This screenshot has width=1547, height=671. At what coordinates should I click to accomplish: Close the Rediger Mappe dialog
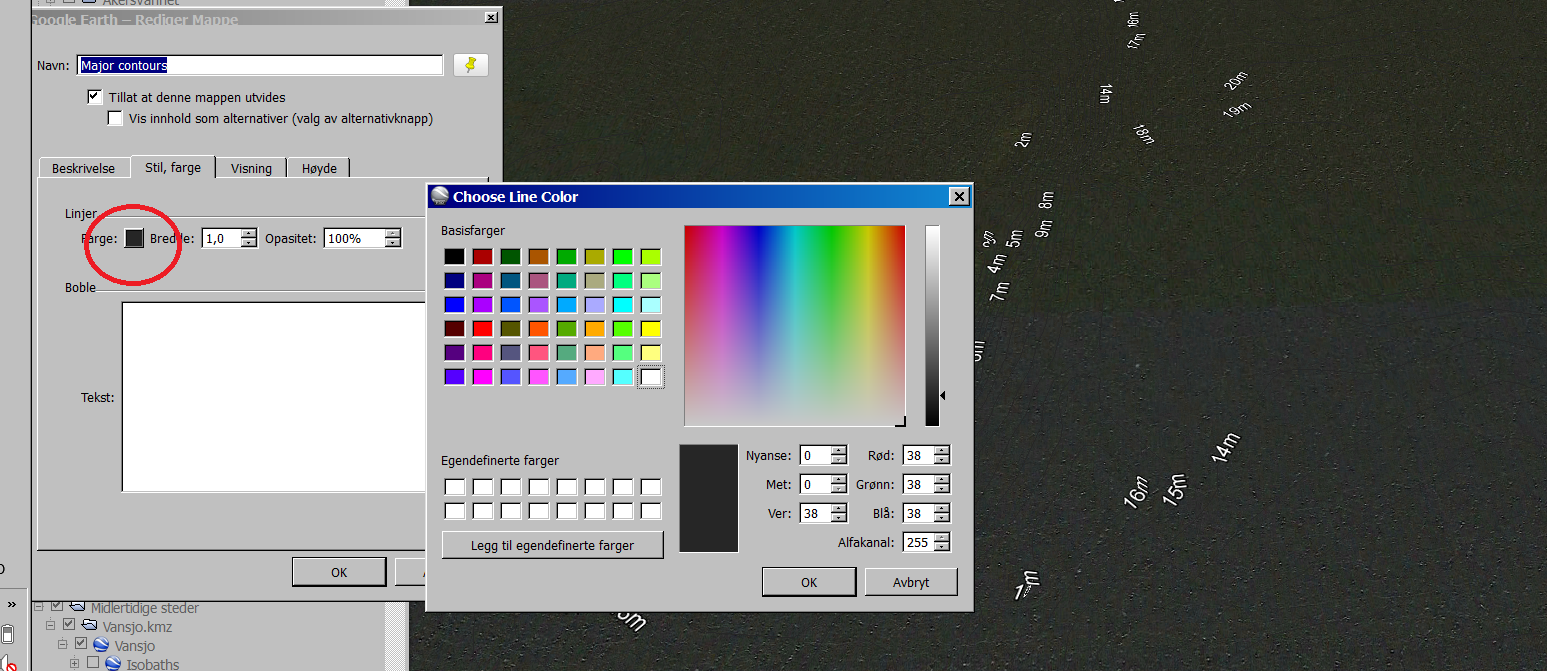490,18
